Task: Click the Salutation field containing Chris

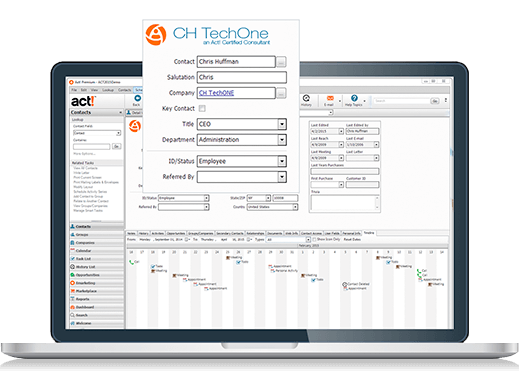Action: (x=242, y=77)
